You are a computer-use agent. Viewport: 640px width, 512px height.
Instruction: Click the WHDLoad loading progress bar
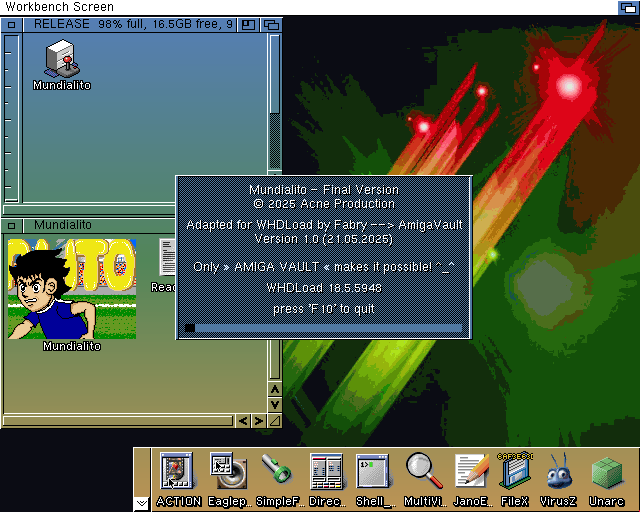click(323, 328)
